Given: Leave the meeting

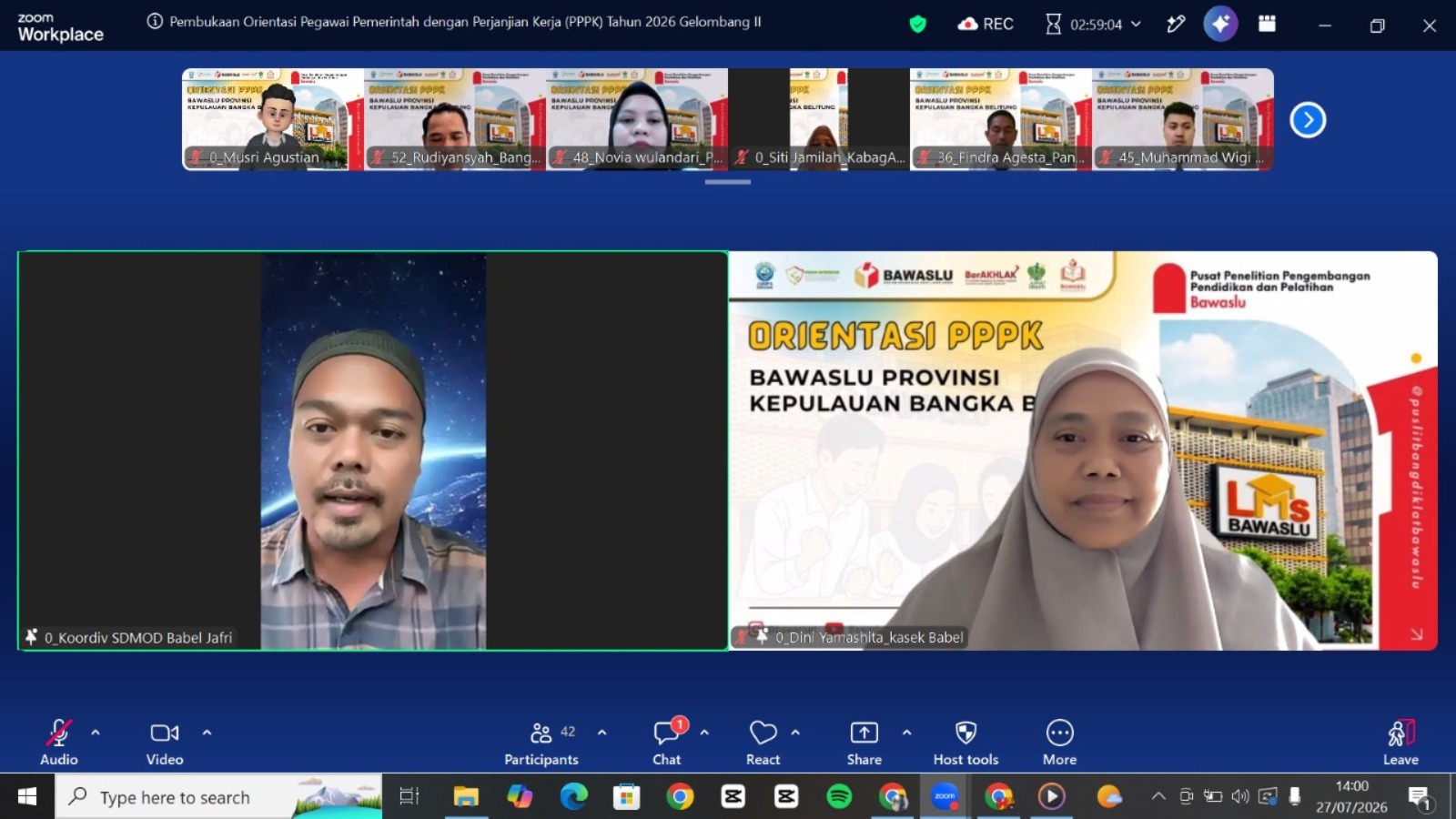Looking at the screenshot, I should (x=1400, y=743).
